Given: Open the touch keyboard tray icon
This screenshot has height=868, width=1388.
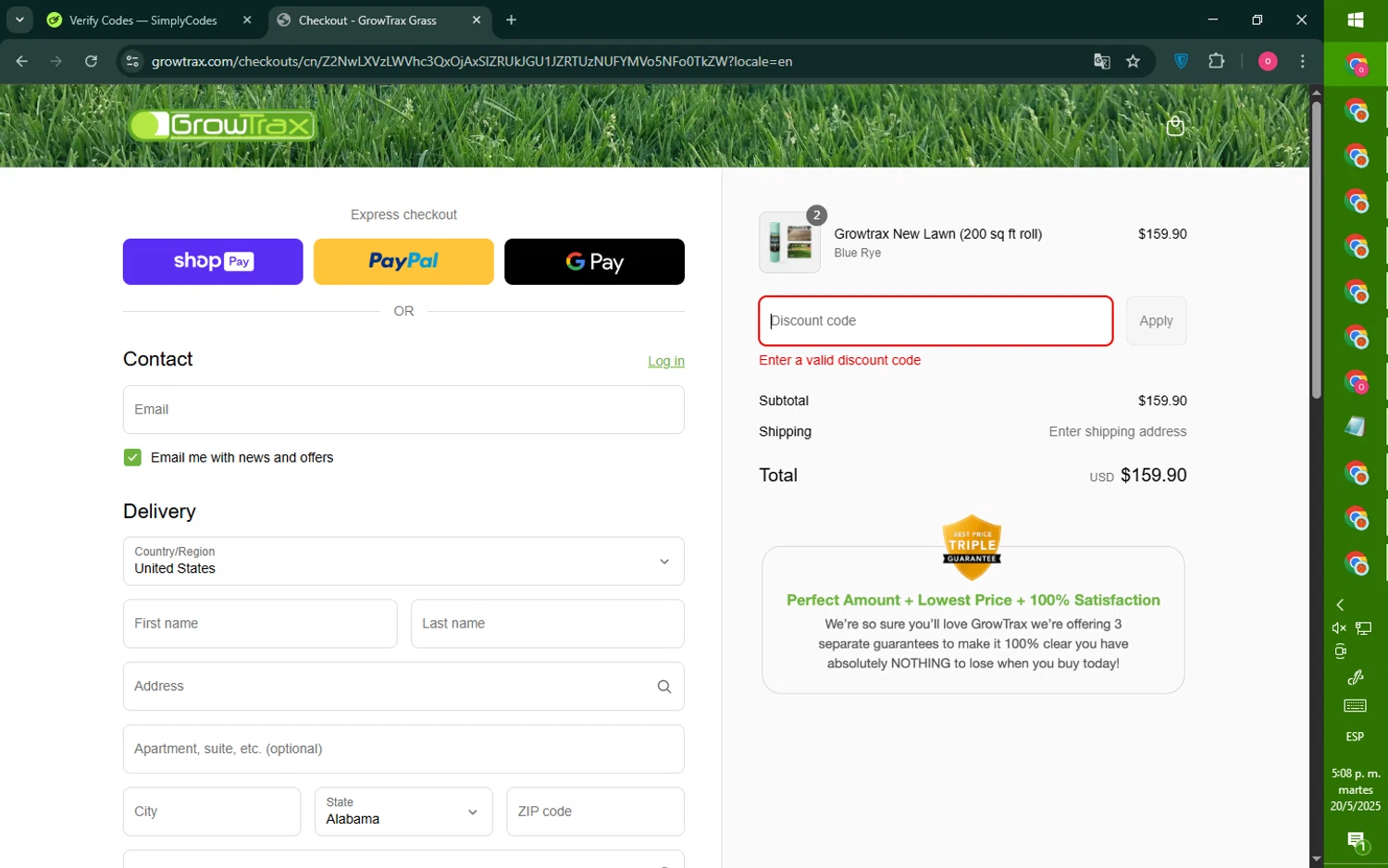Looking at the screenshot, I should click(x=1356, y=706).
